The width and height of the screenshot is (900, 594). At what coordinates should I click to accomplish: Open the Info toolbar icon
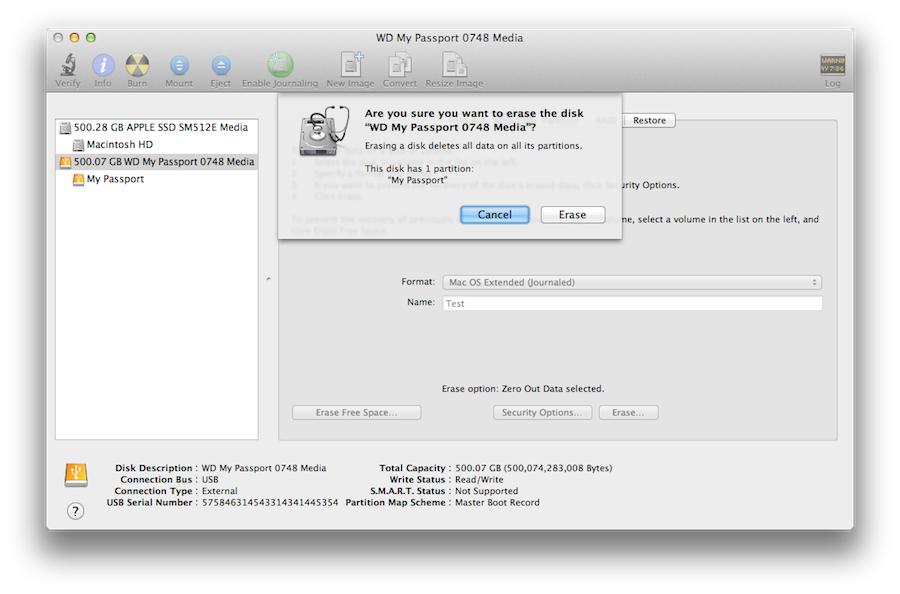point(103,65)
